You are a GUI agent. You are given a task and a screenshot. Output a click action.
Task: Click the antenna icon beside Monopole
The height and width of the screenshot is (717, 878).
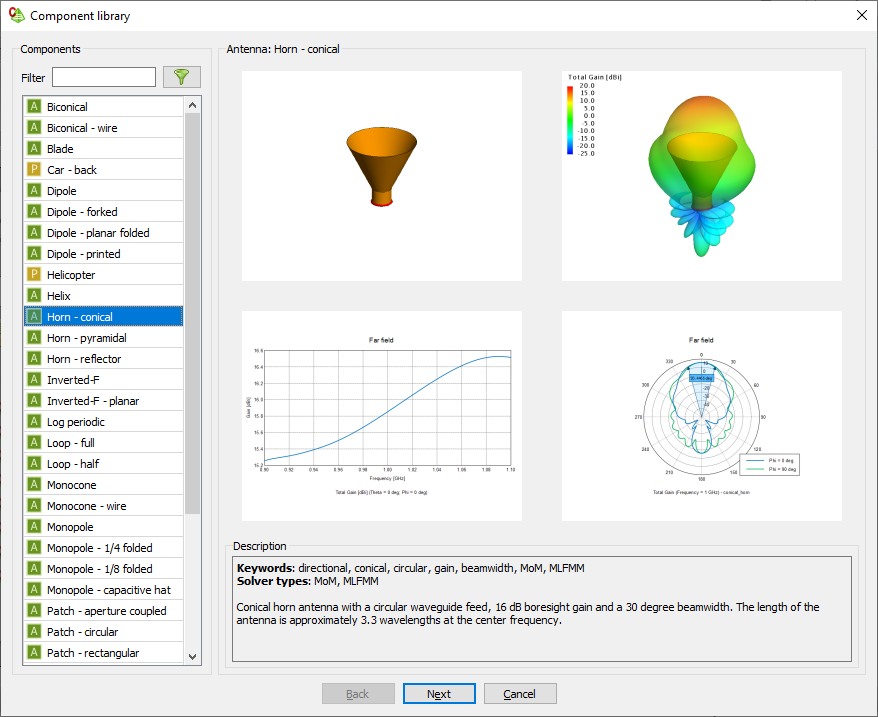point(34,527)
